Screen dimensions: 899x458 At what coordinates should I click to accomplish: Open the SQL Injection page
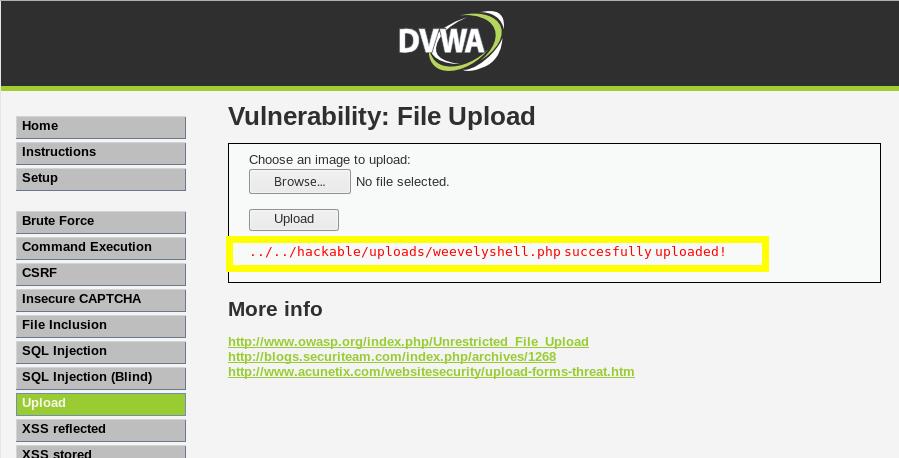(101, 353)
